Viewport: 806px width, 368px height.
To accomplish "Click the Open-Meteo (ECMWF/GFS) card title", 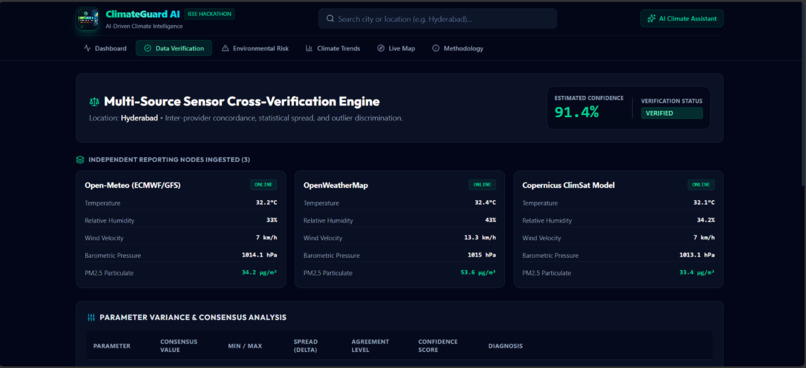I will click(133, 186).
